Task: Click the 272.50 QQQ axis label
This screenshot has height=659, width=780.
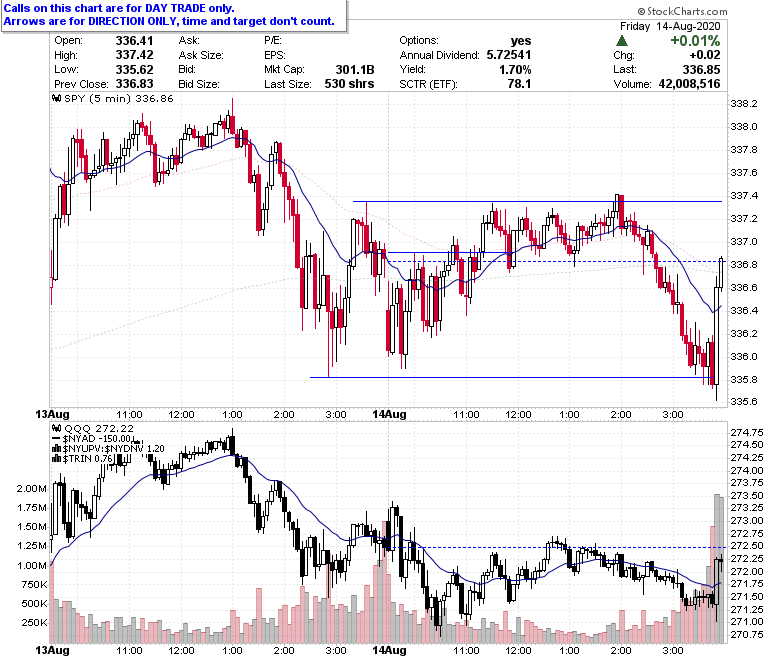Action: tap(747, 546)
